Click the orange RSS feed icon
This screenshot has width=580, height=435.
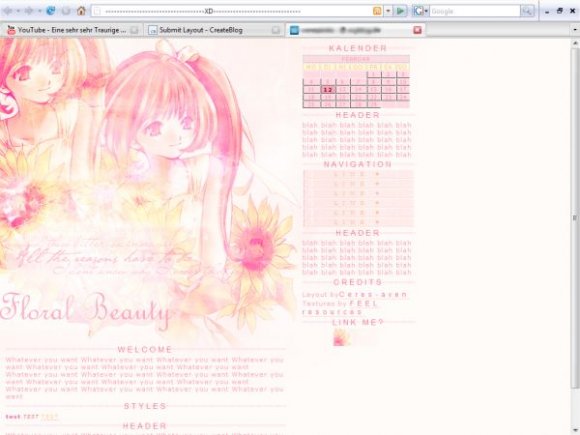[x=377, y=11]
